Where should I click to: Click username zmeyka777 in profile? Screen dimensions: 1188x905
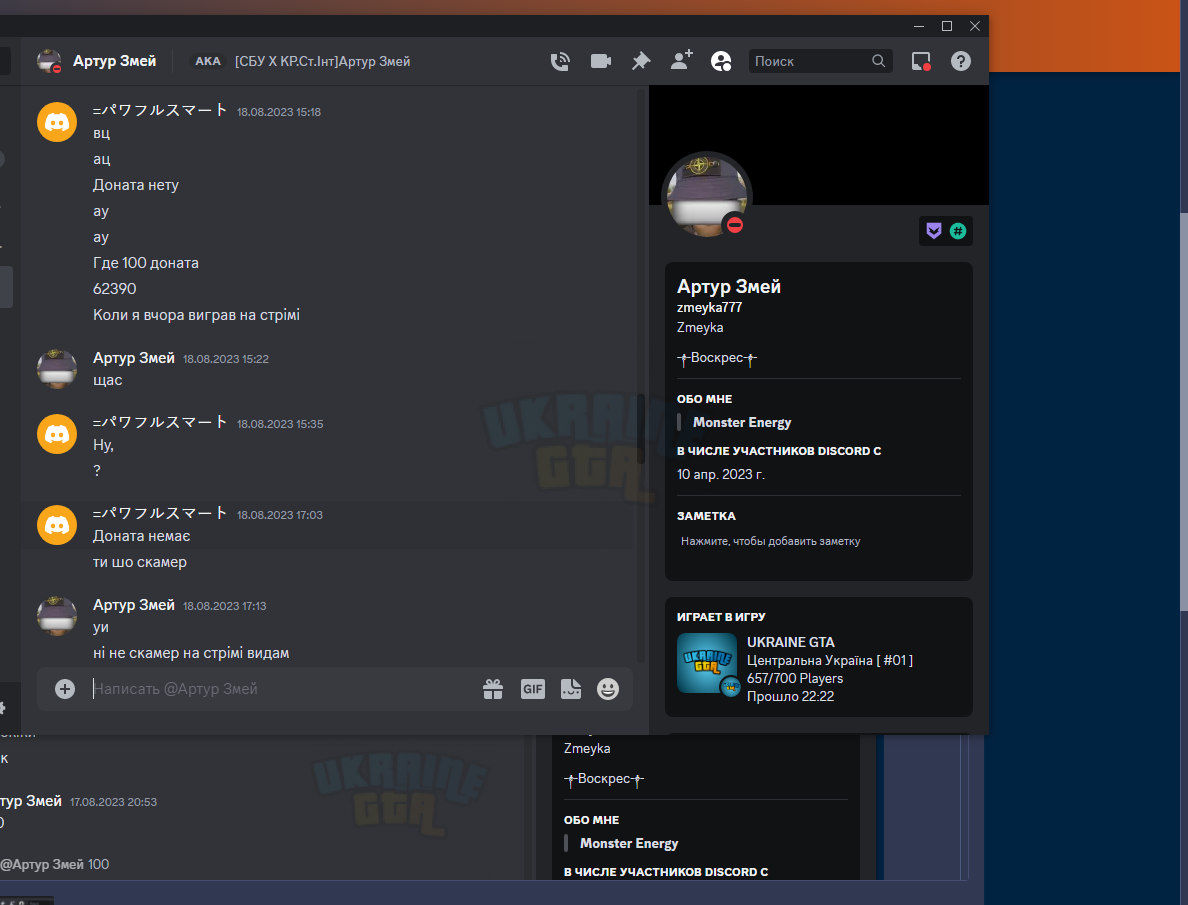pos(709,308)
